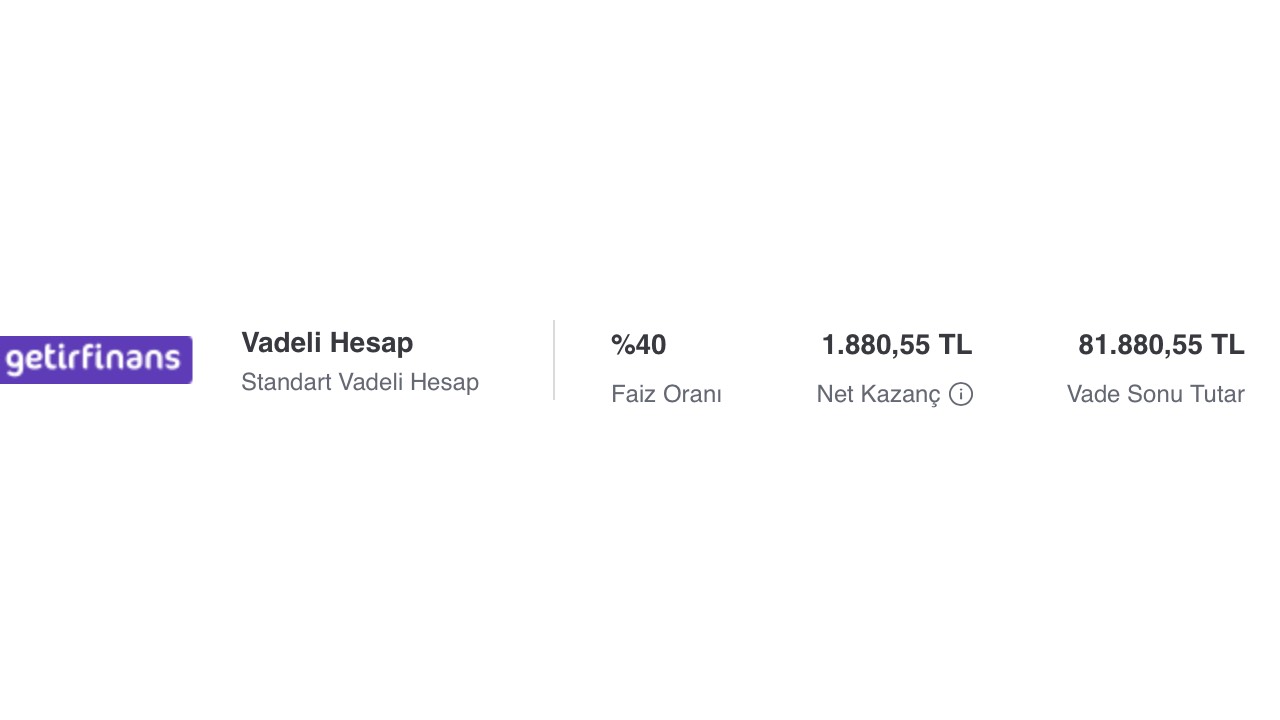Select the Faiz Oranı label
This screenshot has width=1280, height=720.
666,394
